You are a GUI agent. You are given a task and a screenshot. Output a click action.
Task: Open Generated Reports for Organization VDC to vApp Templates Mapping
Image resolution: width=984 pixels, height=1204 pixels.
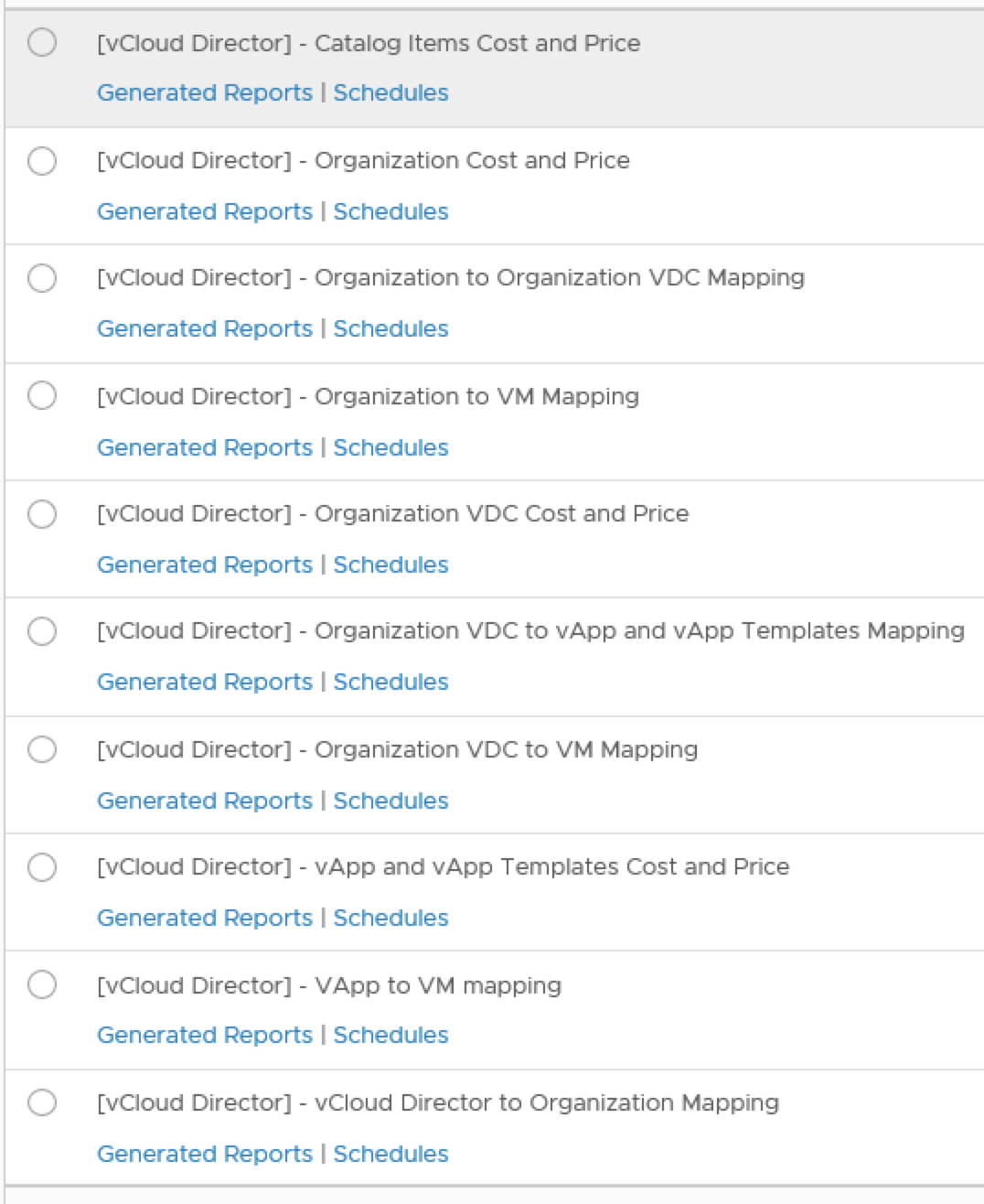pos(205,682)
